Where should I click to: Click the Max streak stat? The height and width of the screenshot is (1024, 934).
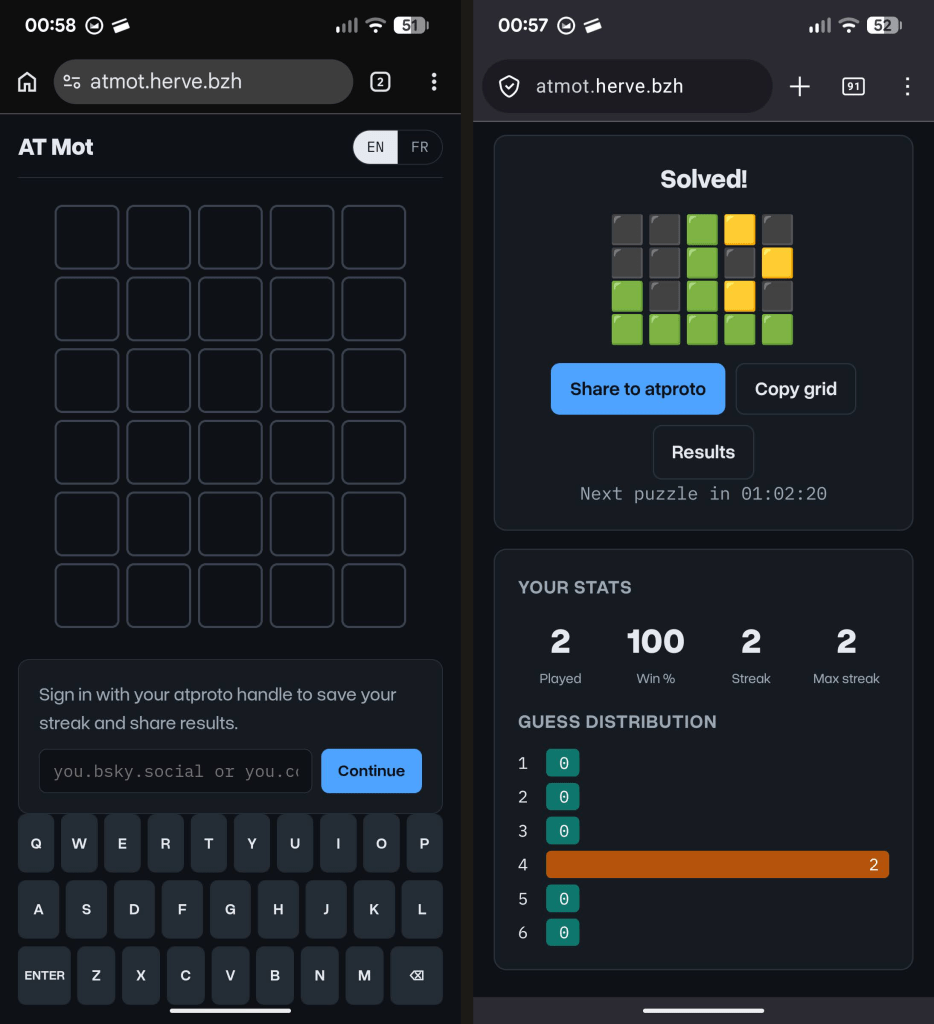click(846, 655)
